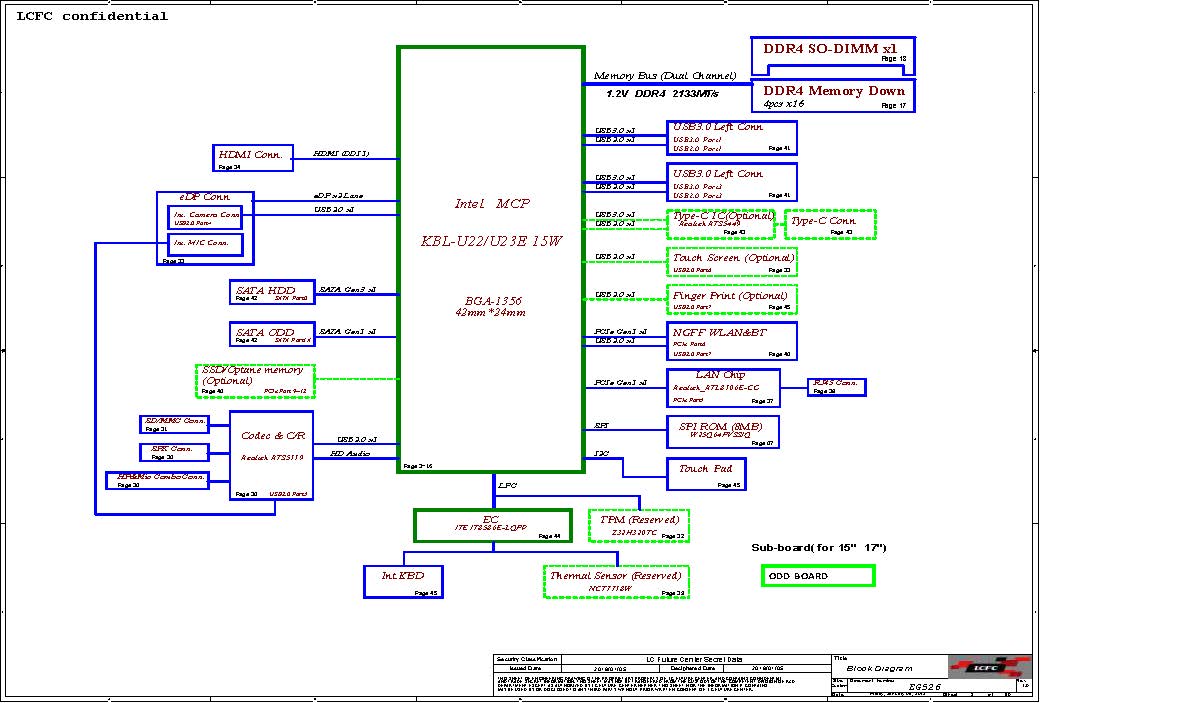Click the "Memory Bus (Dual Channel)" label
Viewport: 1193px width, 703px height.
tap(664, 75)
